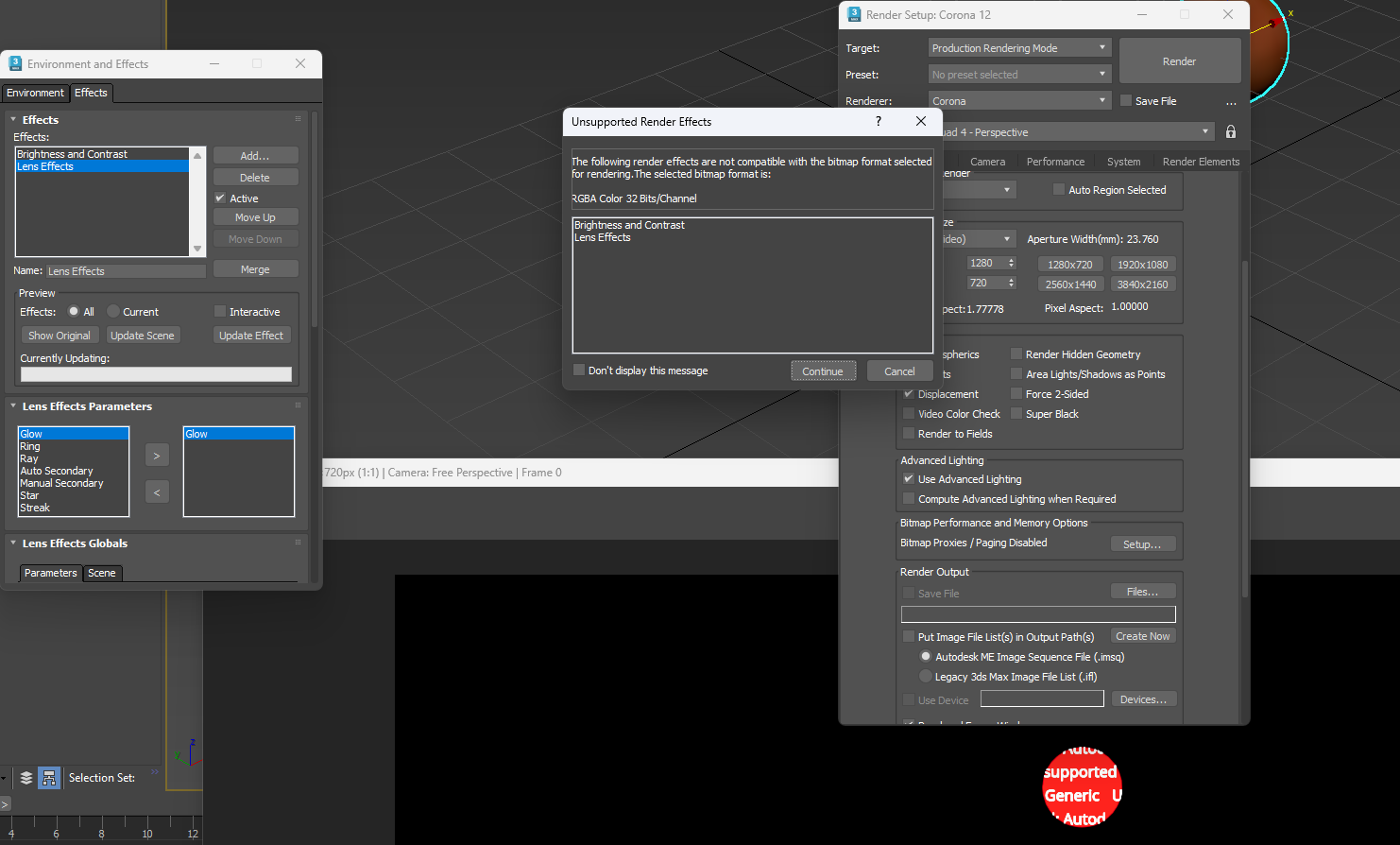Collapse the Lens Effects Parameters rollout

pos(13,406)
